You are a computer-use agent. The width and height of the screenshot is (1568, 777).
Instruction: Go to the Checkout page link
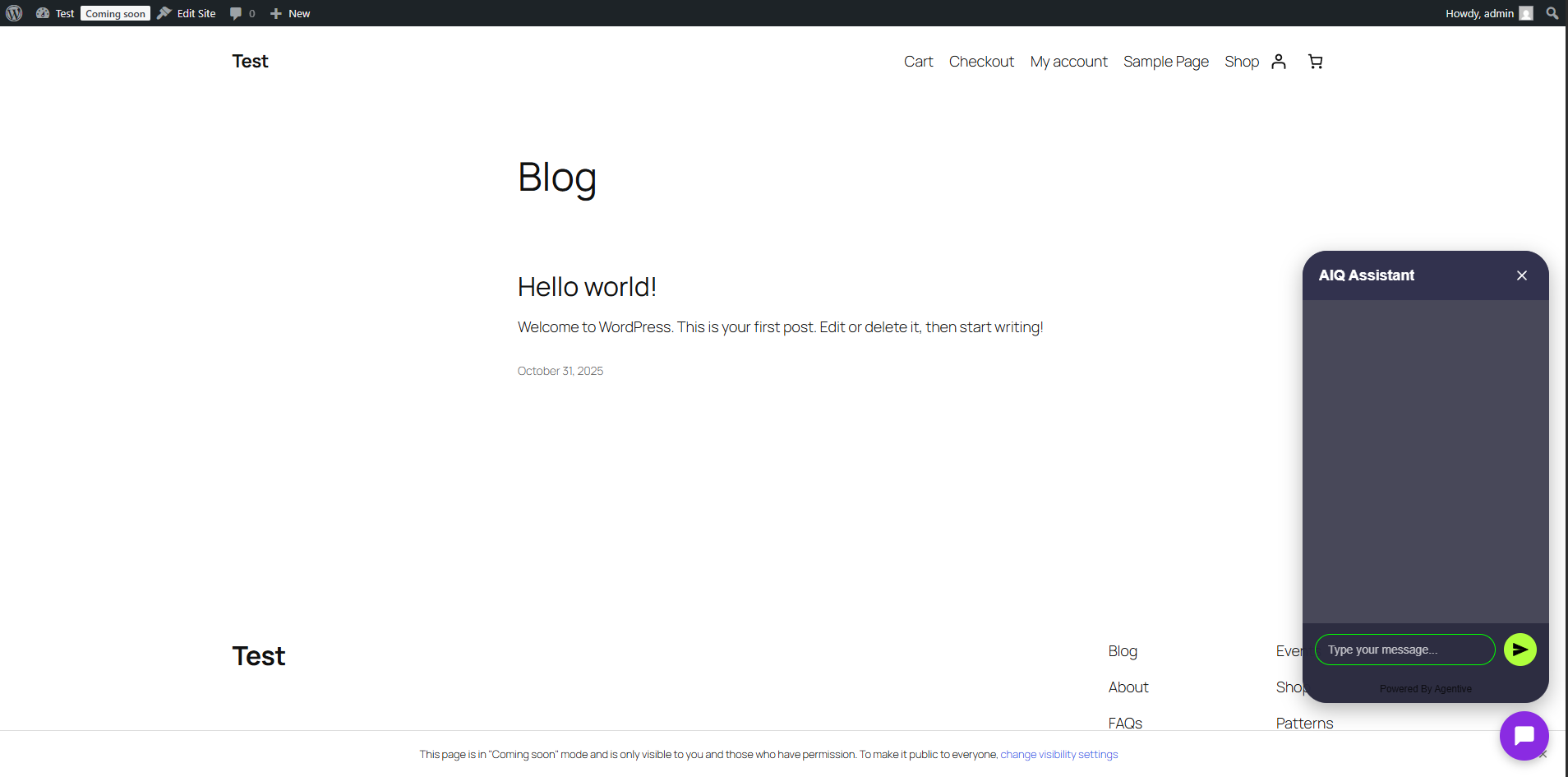981,62
